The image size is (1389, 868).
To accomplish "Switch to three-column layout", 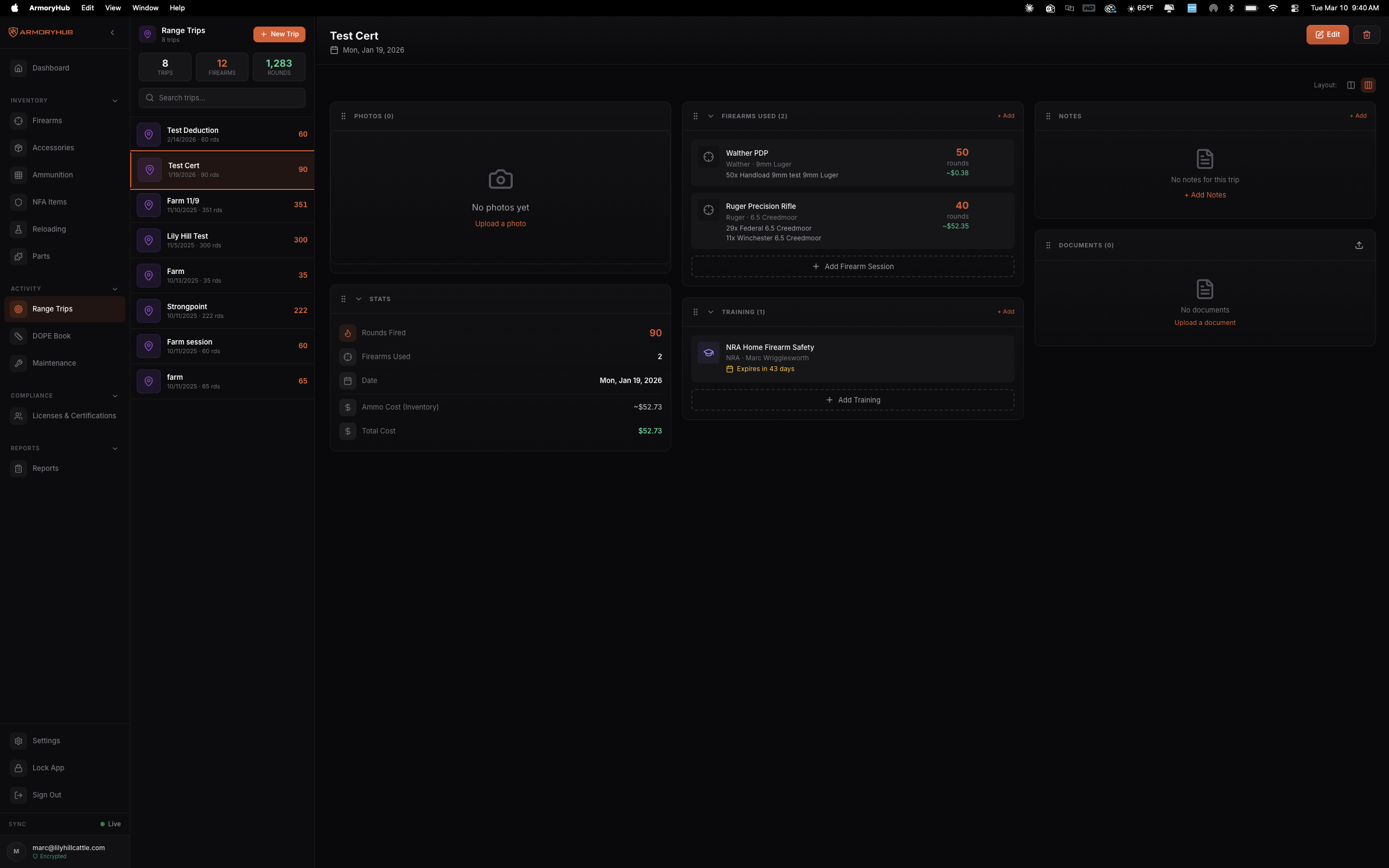I will coord(1368,85).
